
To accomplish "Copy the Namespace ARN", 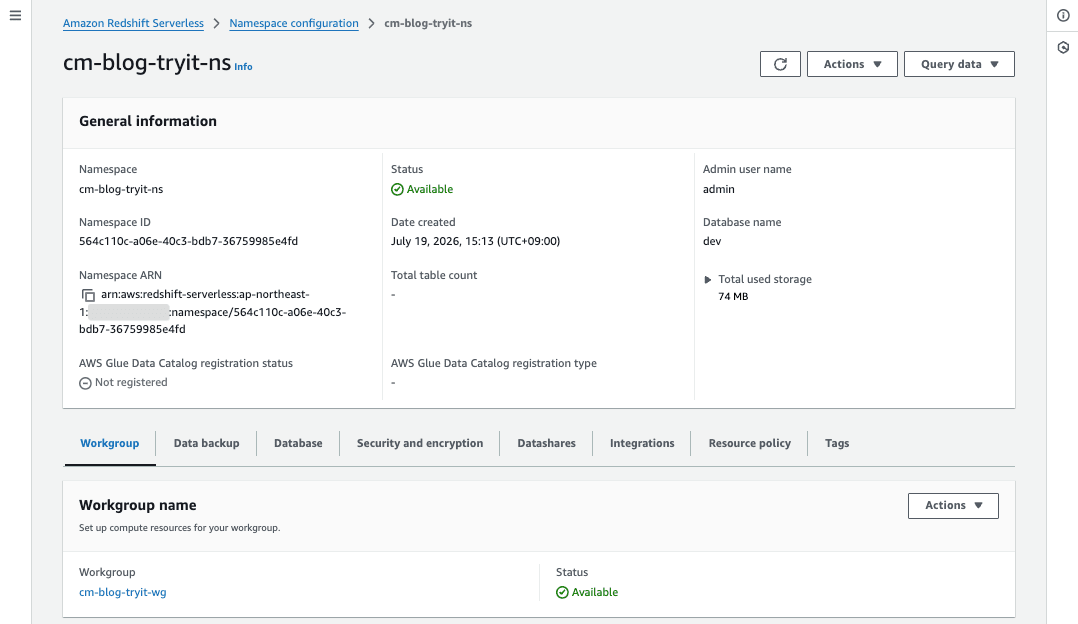I will tap(88, 295).
